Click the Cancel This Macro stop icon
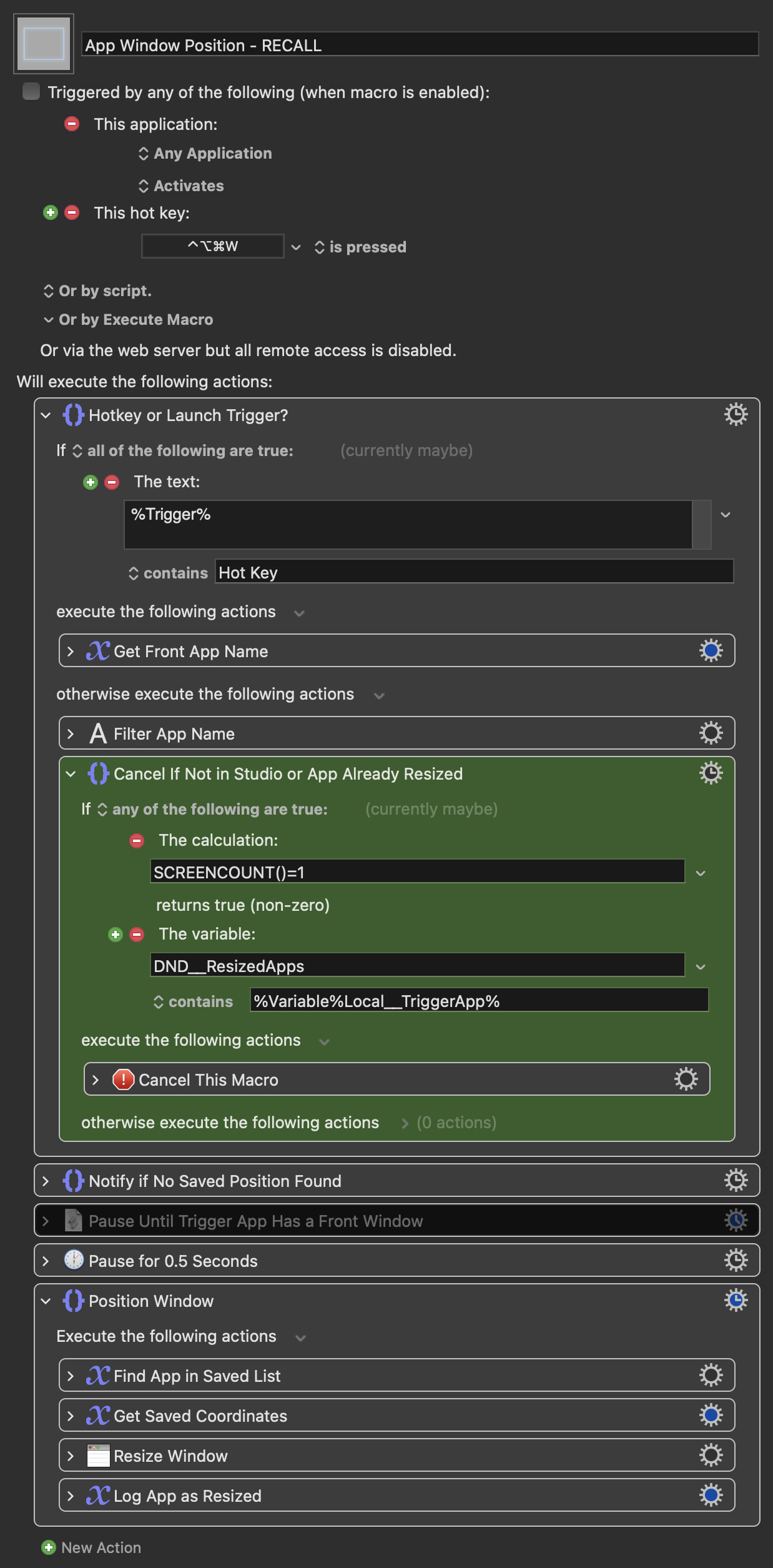The height and width of the screenshot is (1568, 773). 123,1079
